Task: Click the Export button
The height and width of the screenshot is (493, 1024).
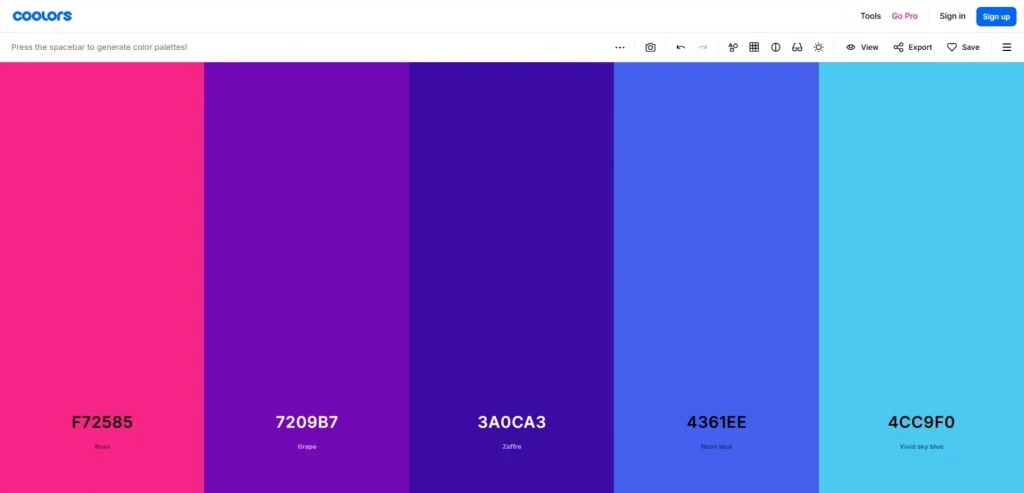Action: pos(912,47)
